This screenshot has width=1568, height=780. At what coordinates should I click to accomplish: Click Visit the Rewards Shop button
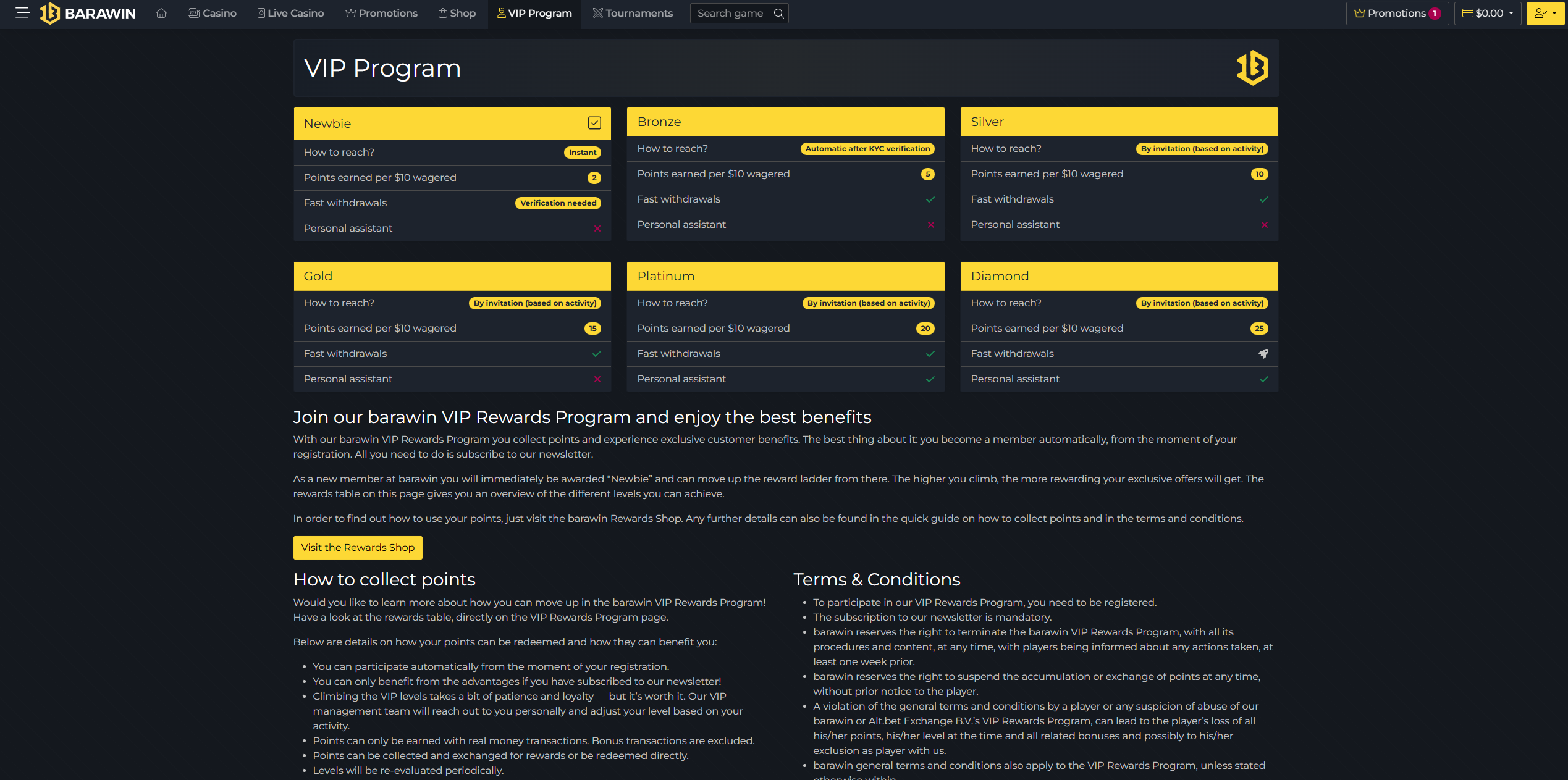[358, 547]
